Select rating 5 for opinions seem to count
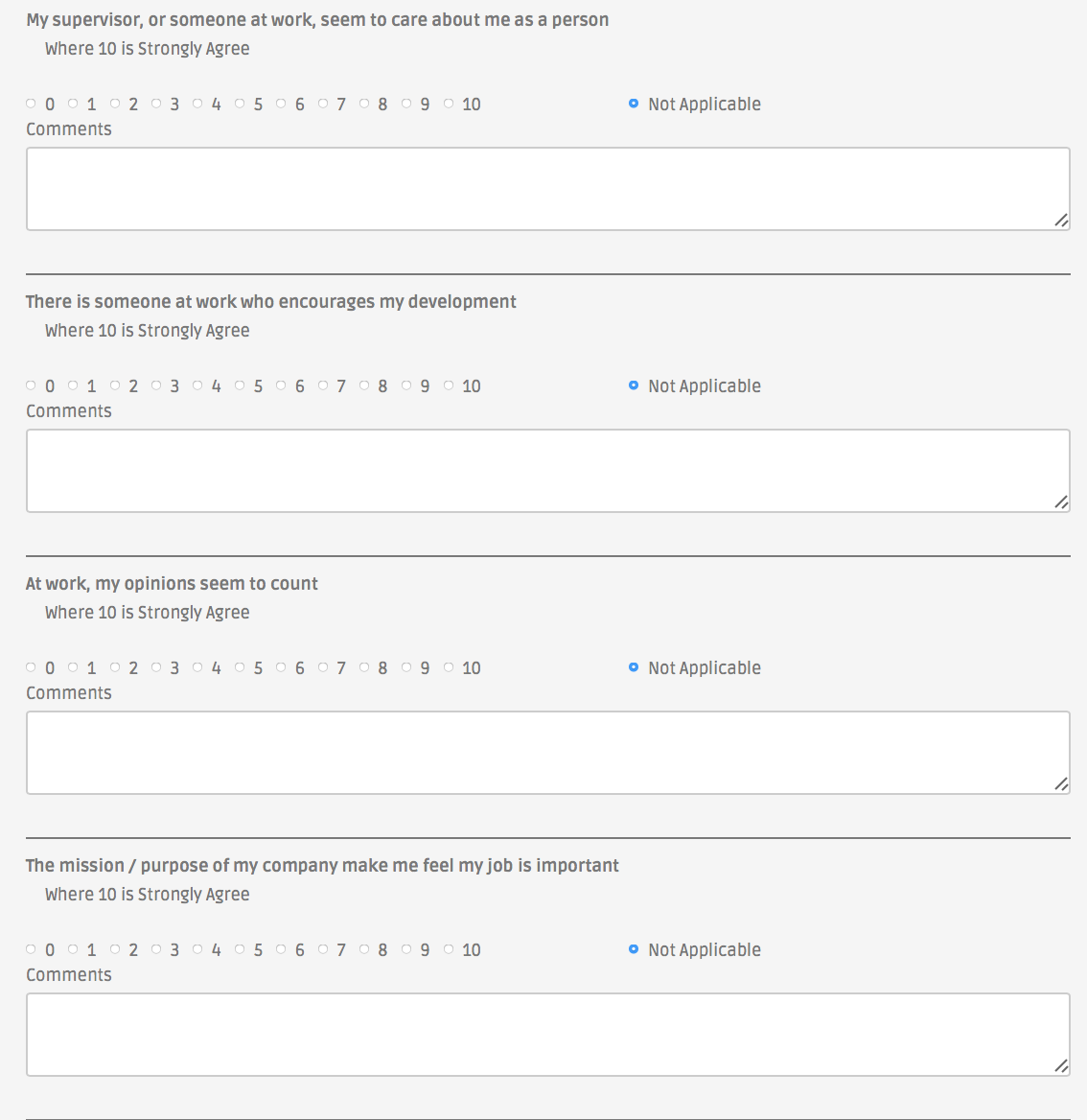The image size is (1087, 1120). coord(240,667)
